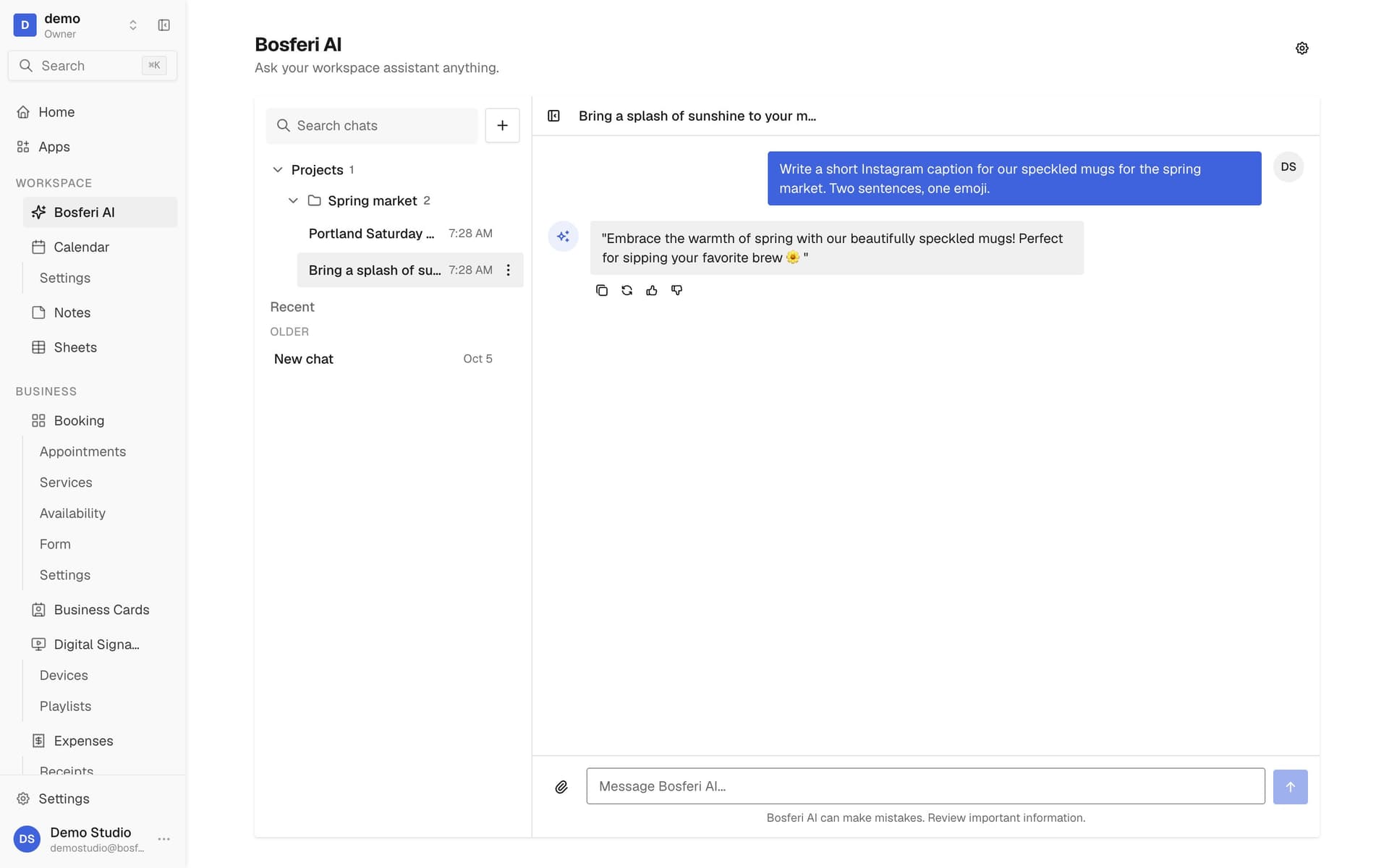Screen dimensions: 1389x868
Task: Open Playlists under Digital Signage
Action: (x=65, y=706)
